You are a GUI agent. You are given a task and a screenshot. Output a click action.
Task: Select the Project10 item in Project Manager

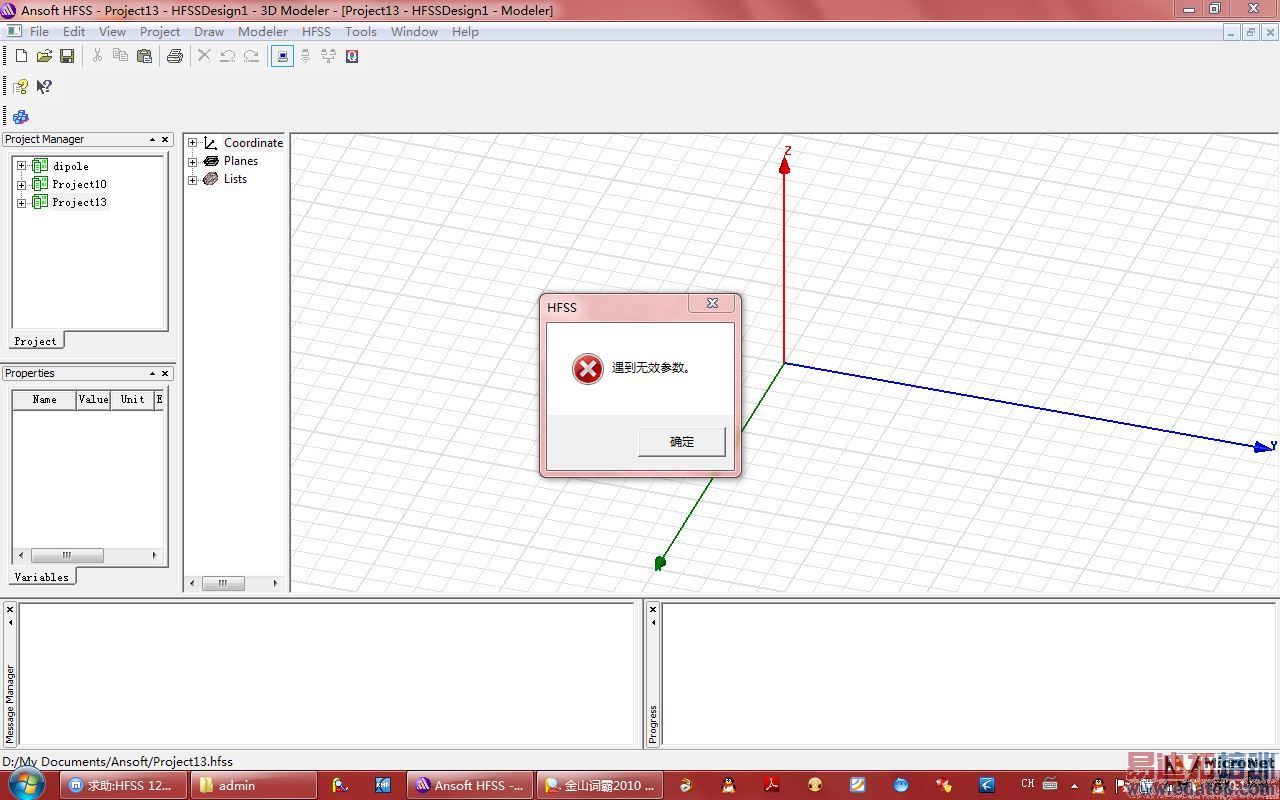coord(79,184)
